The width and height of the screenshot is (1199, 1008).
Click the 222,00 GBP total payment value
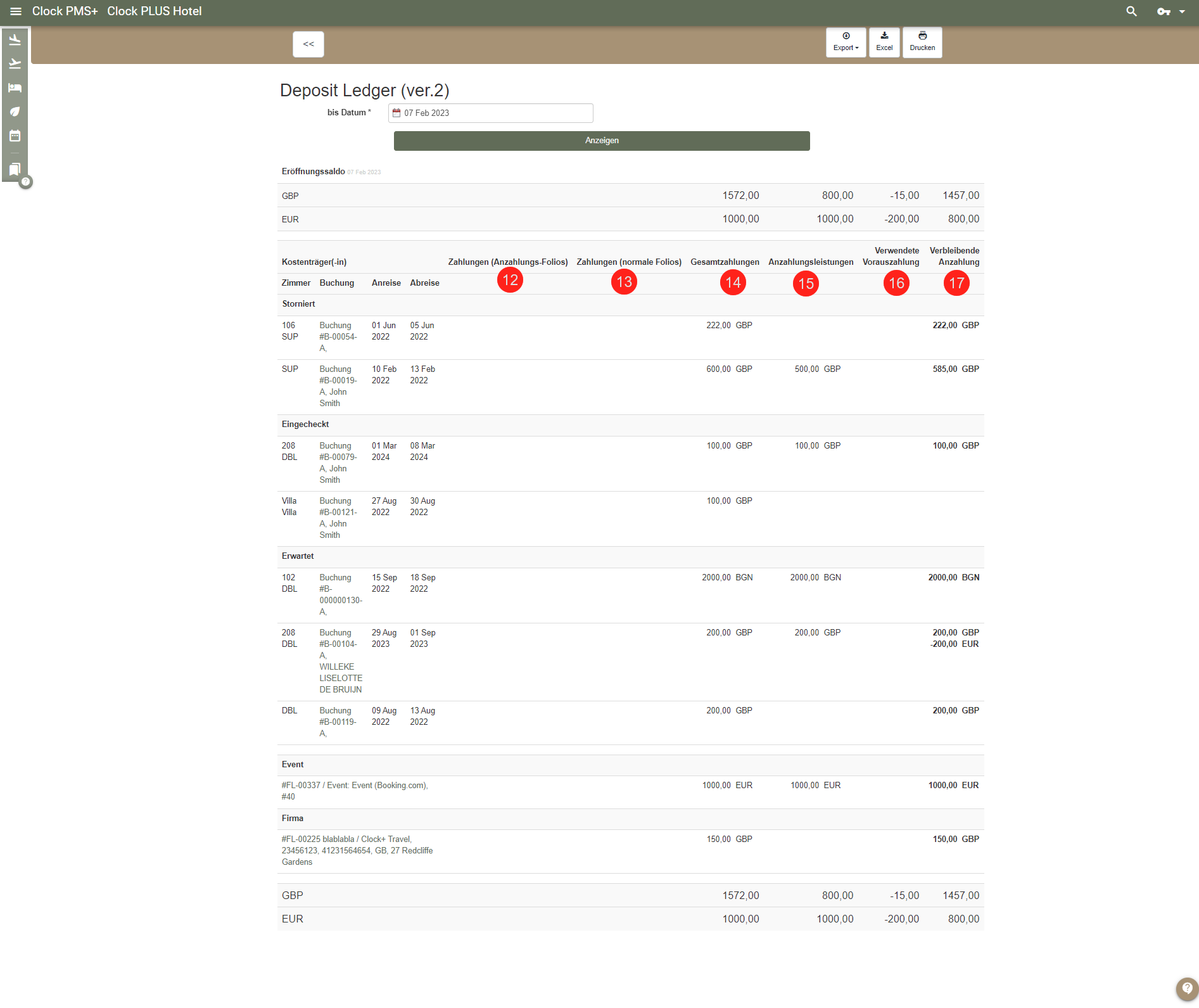729,326
